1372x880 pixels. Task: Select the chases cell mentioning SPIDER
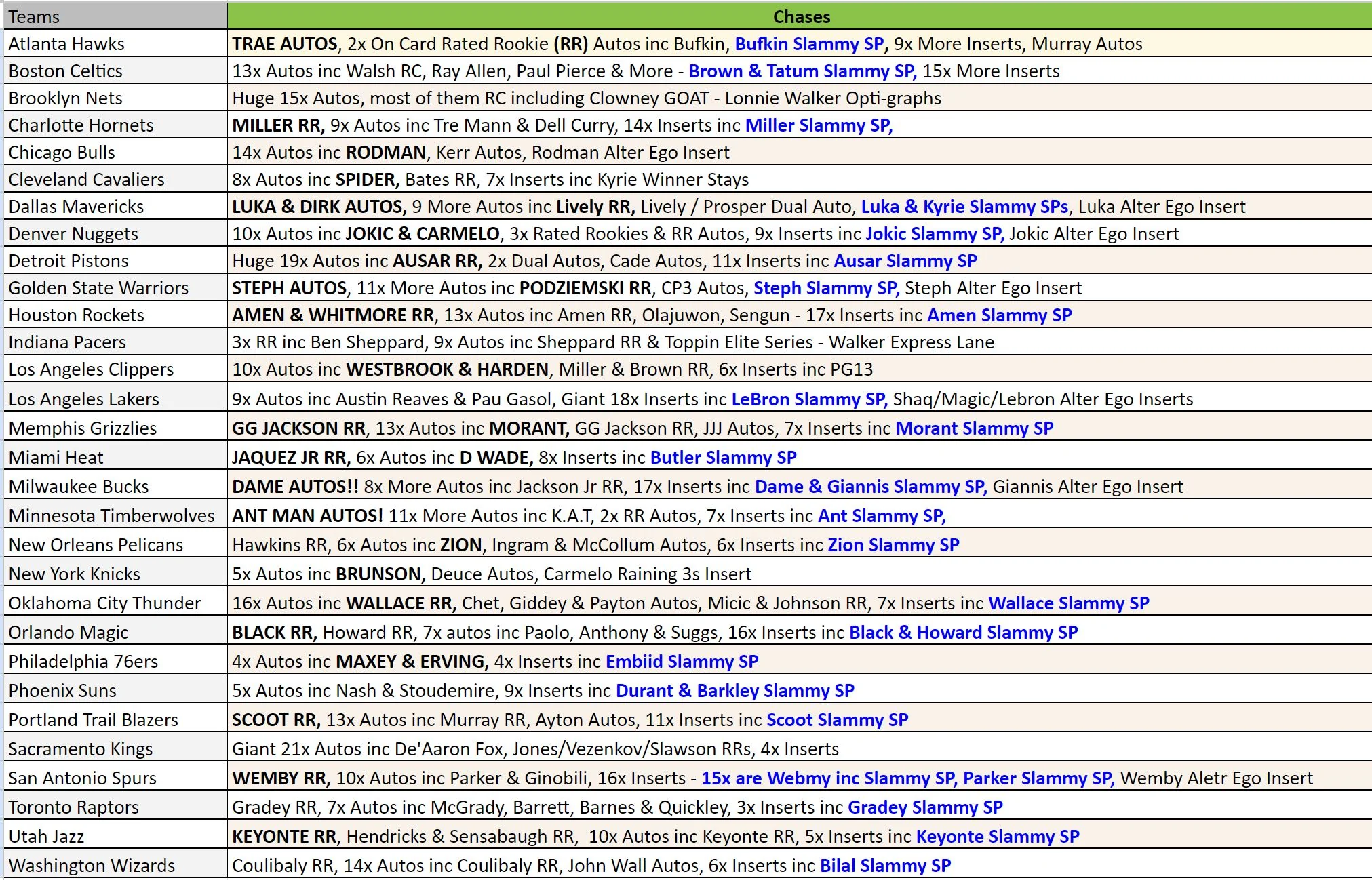800,179
